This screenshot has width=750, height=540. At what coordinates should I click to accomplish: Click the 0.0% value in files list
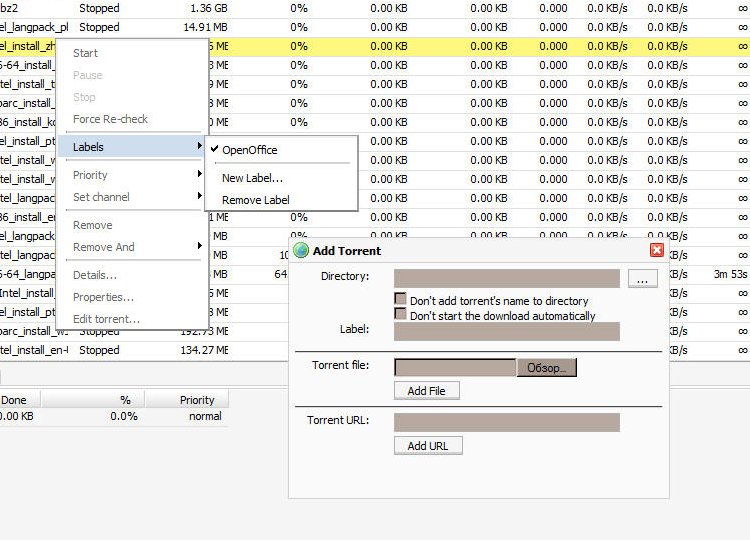pos(123,417)
